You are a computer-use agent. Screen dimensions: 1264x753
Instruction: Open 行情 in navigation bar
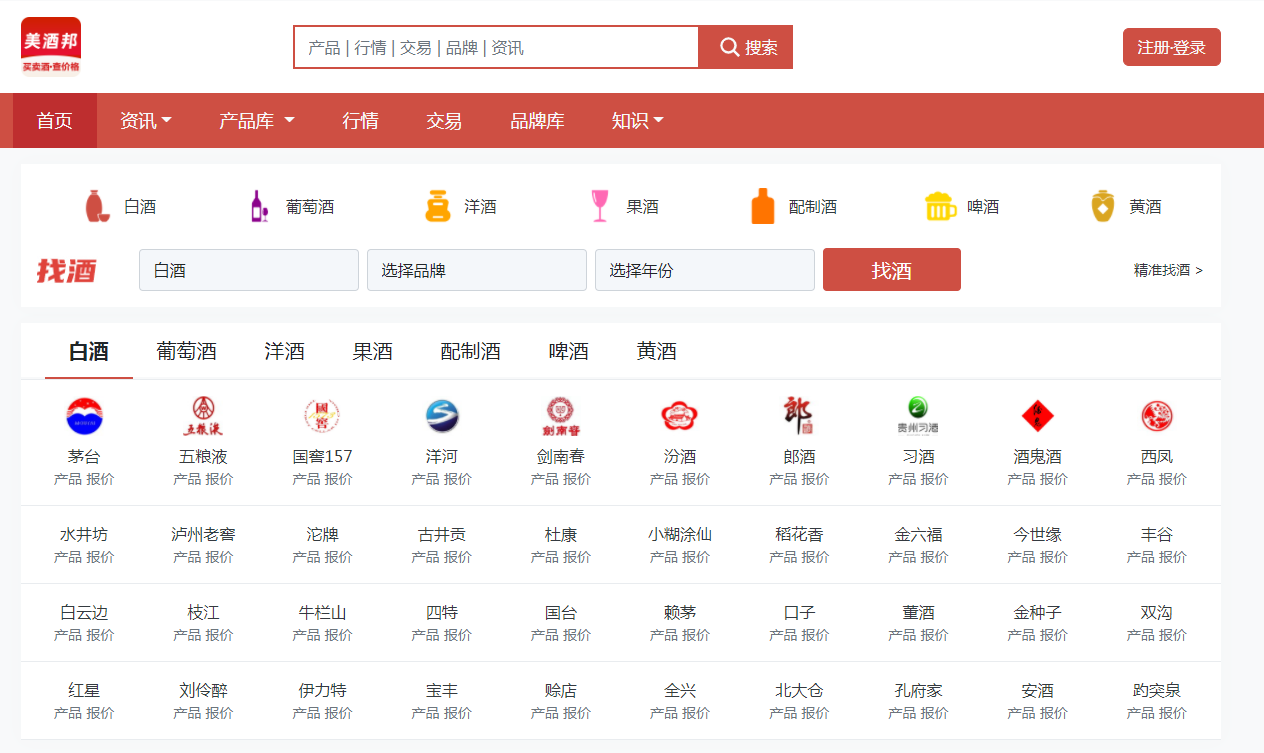[x=360, y=121]
